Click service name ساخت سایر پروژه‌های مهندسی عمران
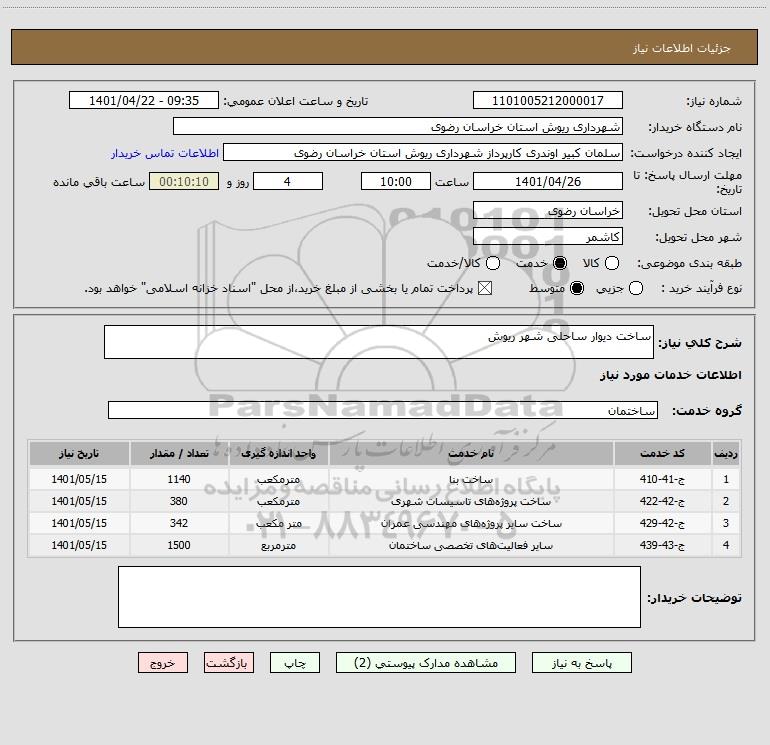This screenshot has height=745, width=770. [471, 524]
